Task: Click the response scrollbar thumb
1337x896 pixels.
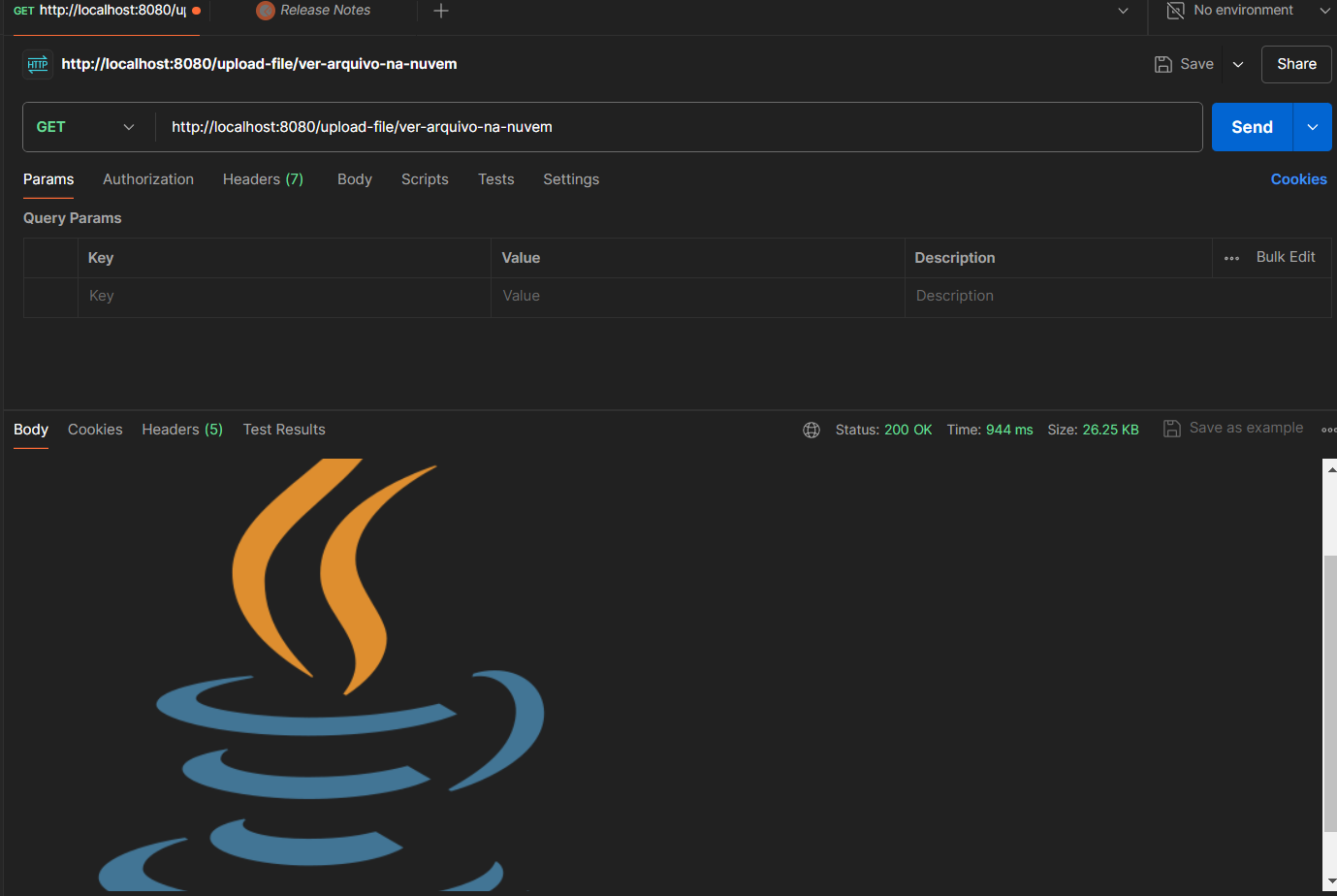Action: pyautogui.click(x=1329, y=693)
